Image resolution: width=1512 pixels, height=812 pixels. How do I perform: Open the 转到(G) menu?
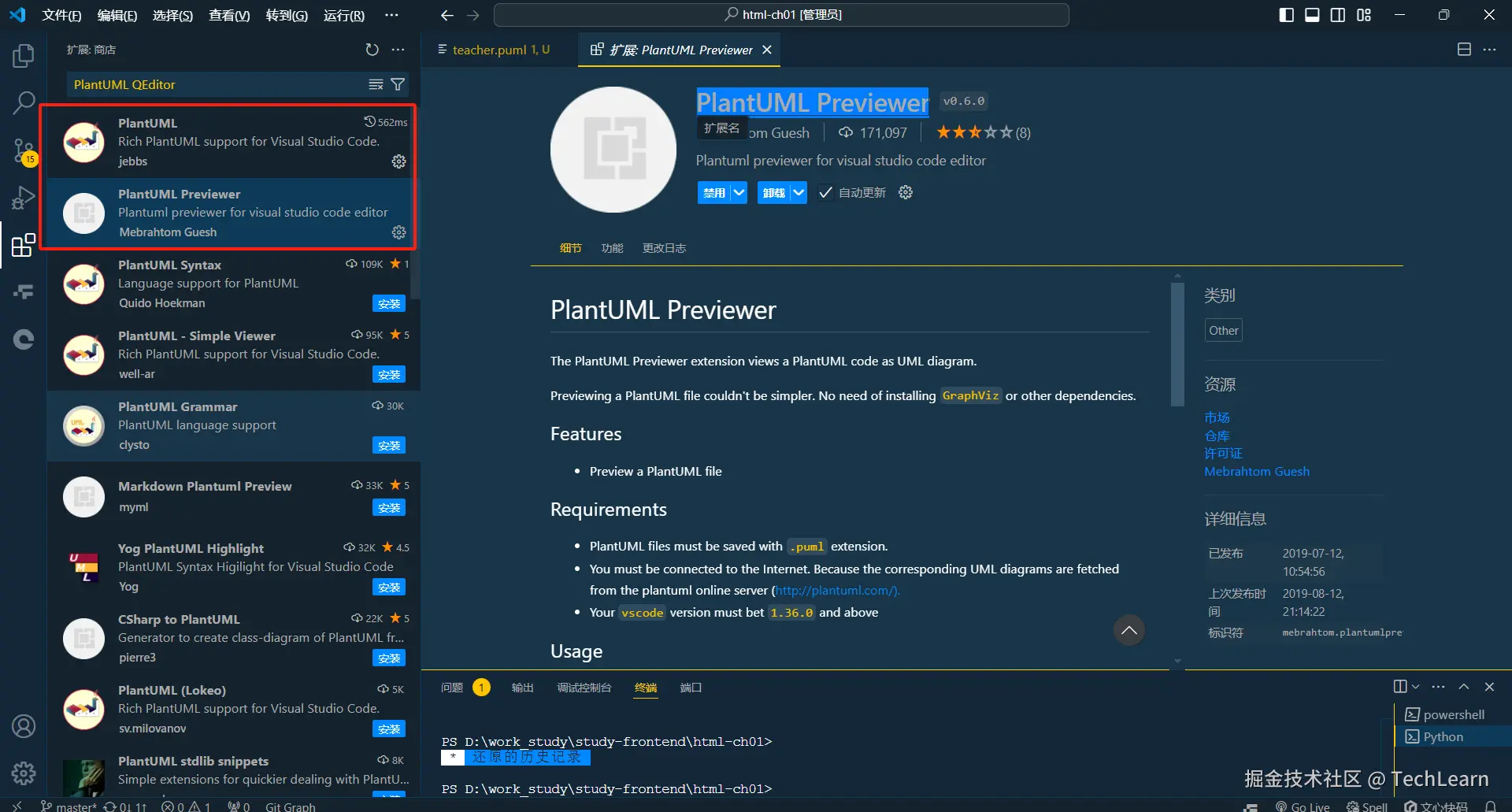(x=287, y=15)
